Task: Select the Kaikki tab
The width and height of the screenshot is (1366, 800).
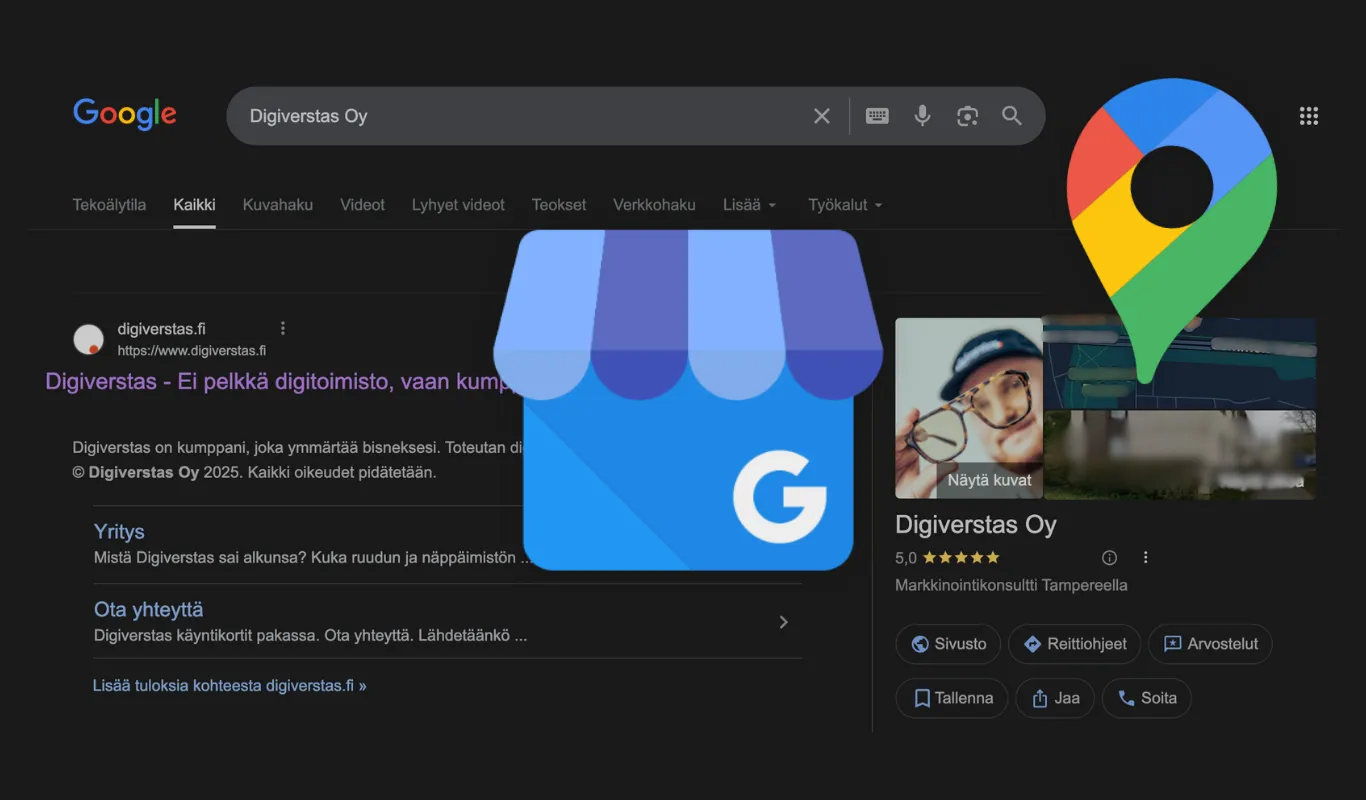Action: pos(194,205)
